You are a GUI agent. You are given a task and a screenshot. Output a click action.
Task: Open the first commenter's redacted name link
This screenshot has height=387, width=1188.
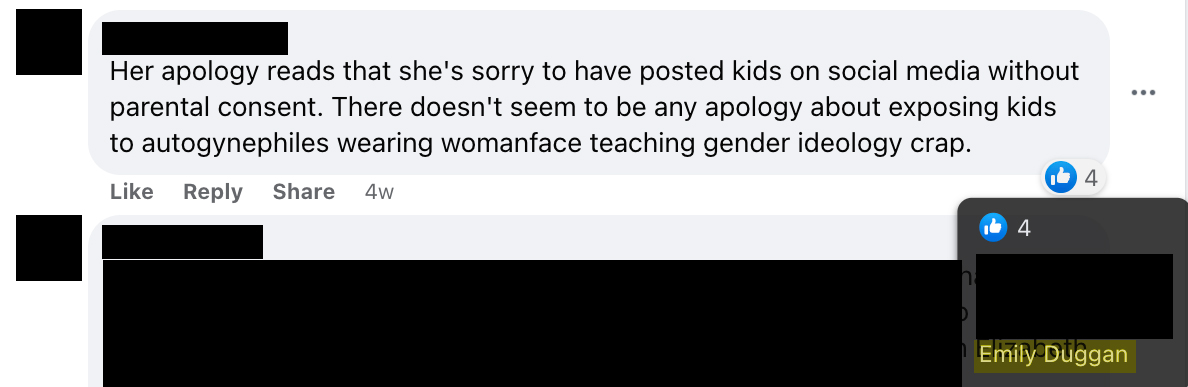(x=195, y=39)
